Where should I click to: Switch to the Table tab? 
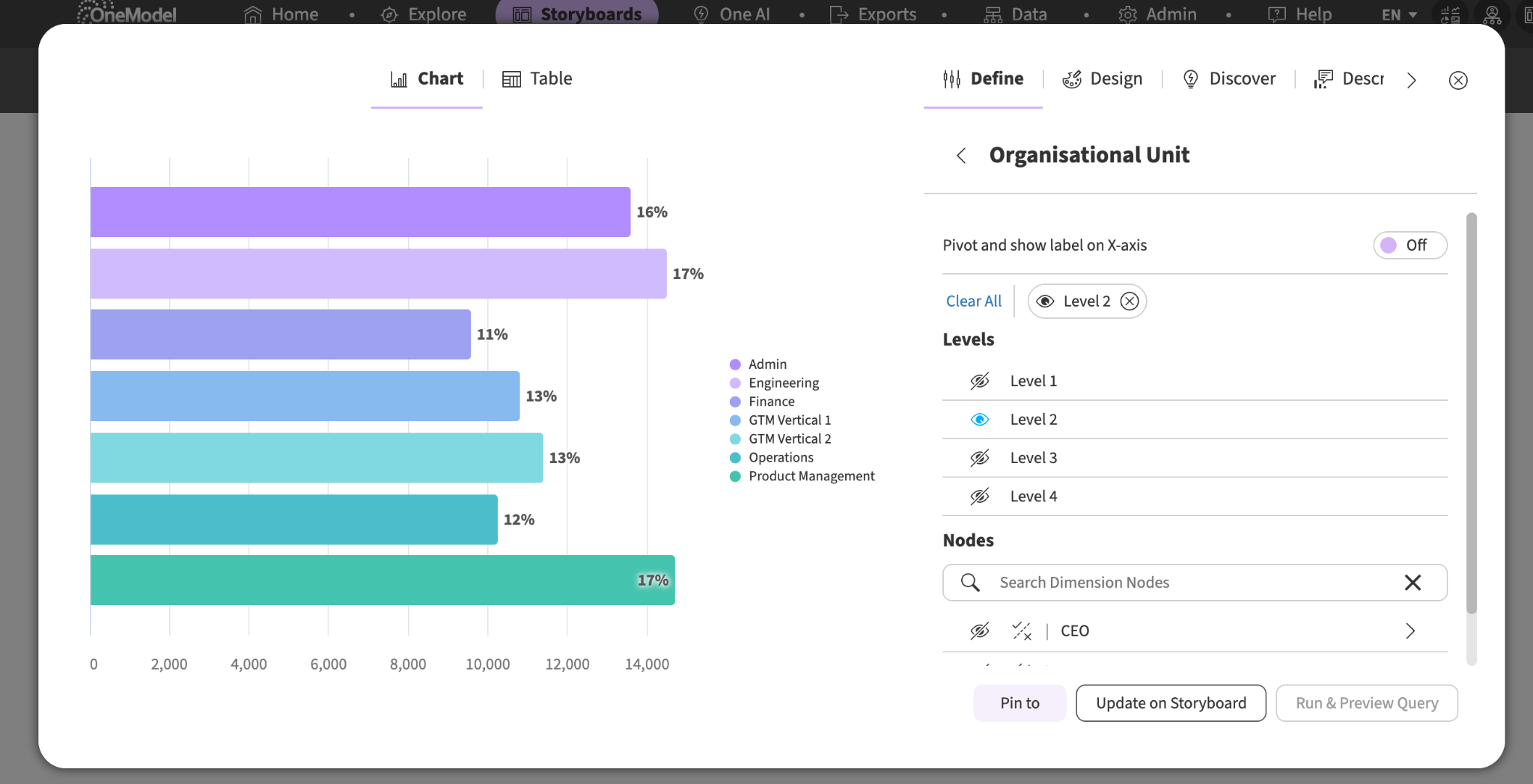tap(537, 79)
